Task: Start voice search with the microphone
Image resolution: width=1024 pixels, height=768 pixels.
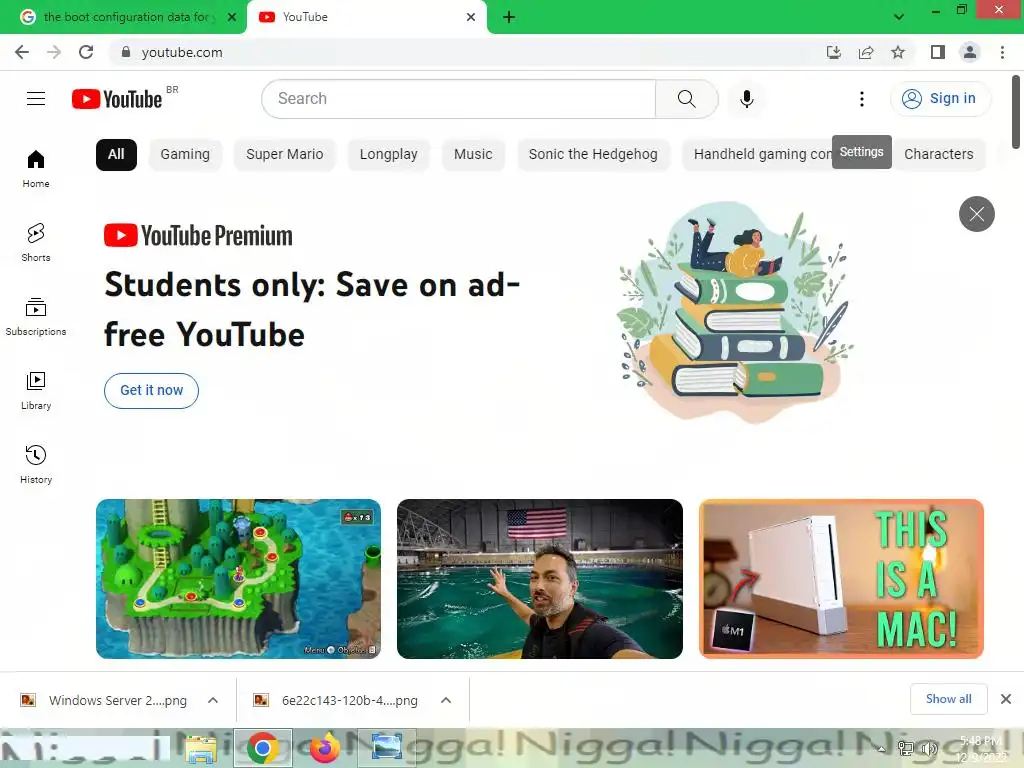Action: click(746, 99)
